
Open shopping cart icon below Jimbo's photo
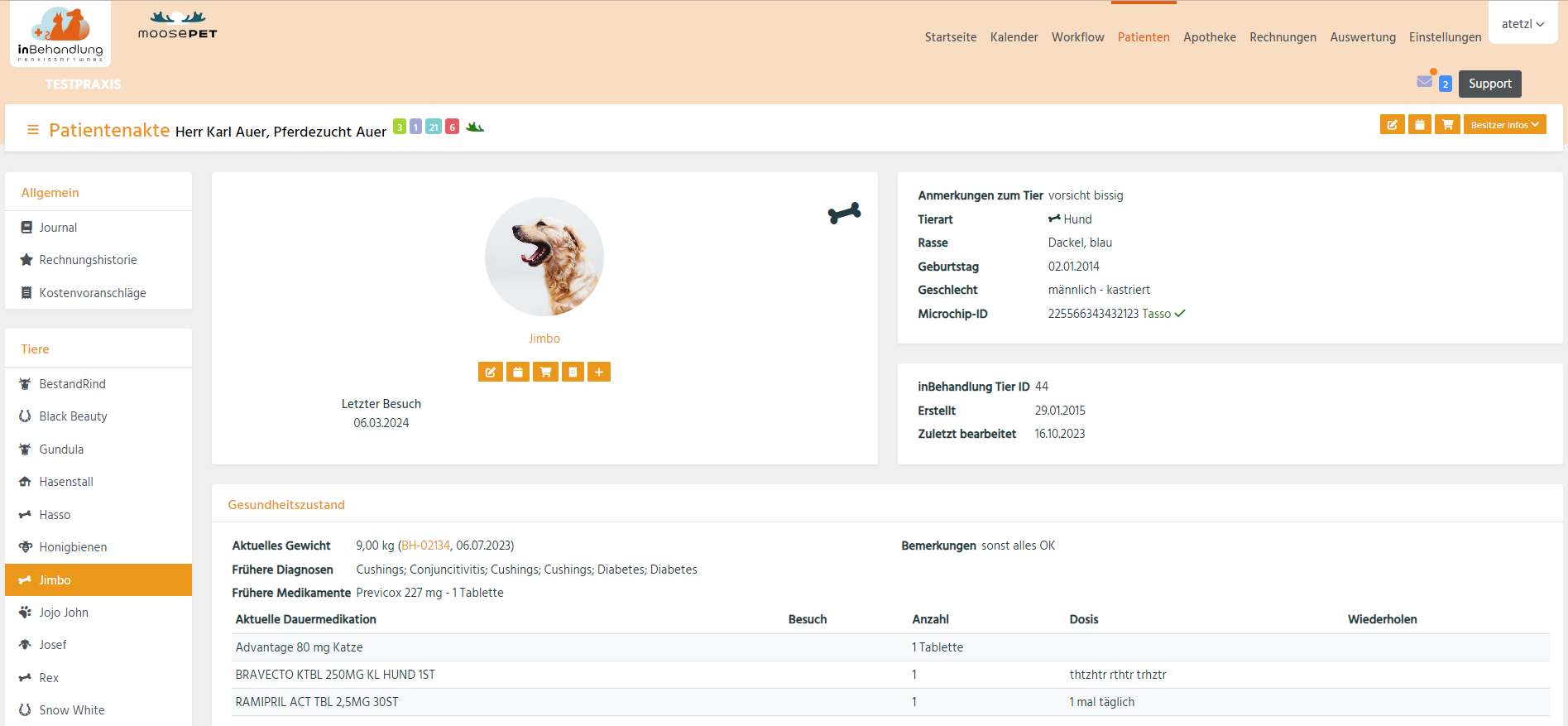point(545,372)
